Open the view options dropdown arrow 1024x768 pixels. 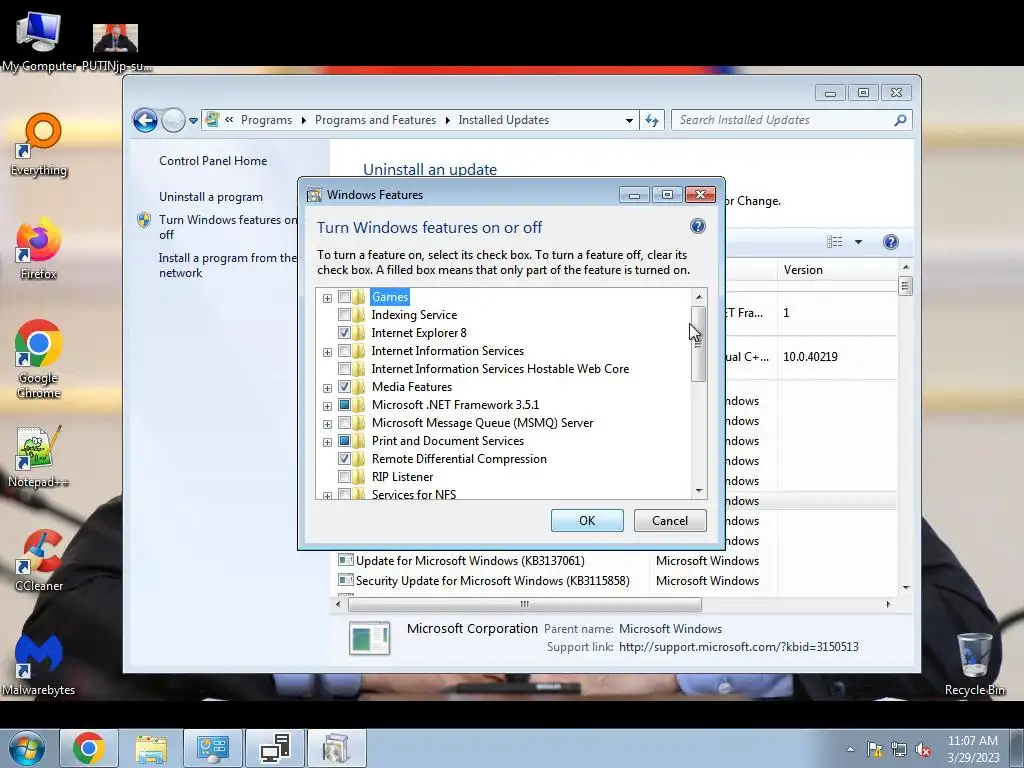(858, 242)
